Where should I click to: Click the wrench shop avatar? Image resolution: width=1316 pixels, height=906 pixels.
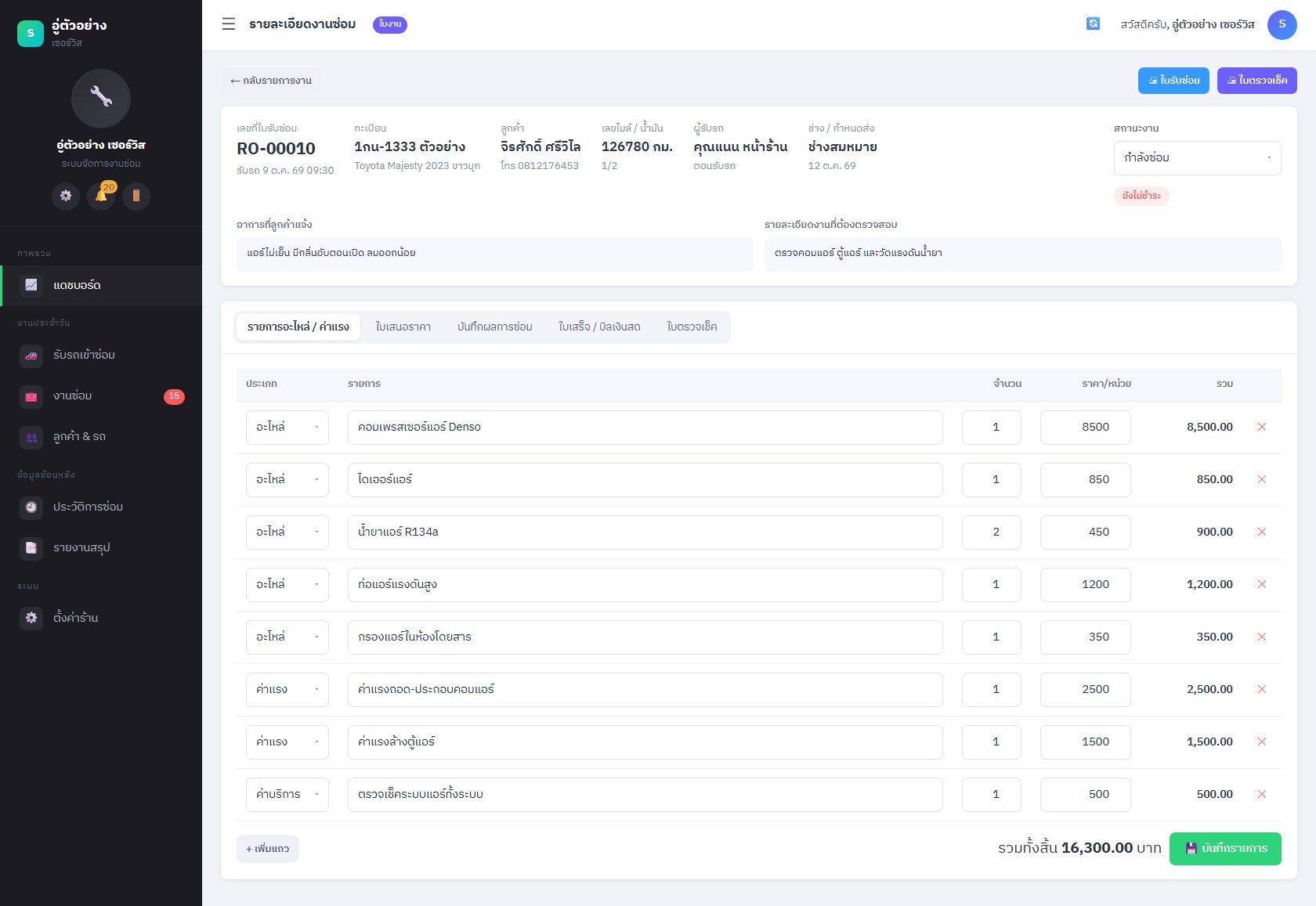[101, 99]
